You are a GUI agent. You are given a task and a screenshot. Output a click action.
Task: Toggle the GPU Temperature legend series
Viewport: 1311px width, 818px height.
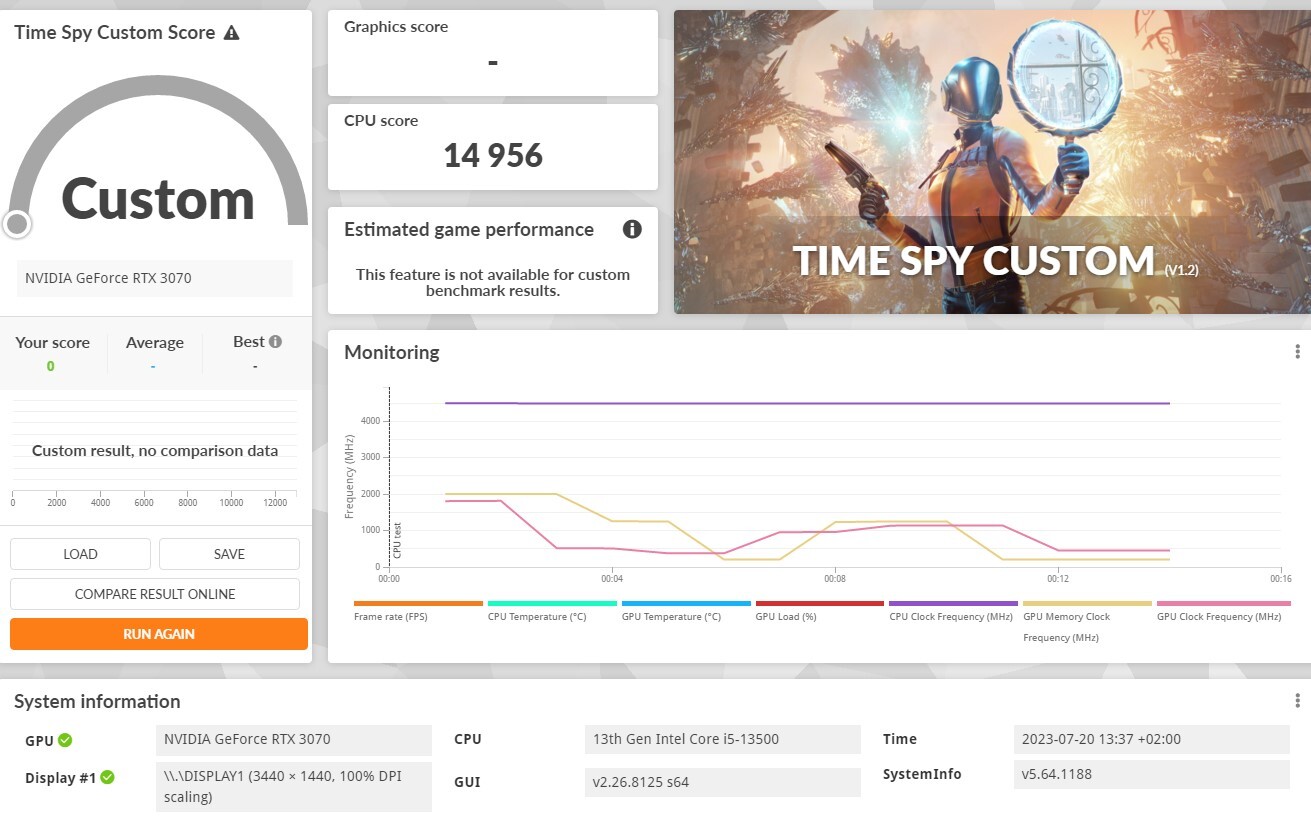tap(686, 611)
